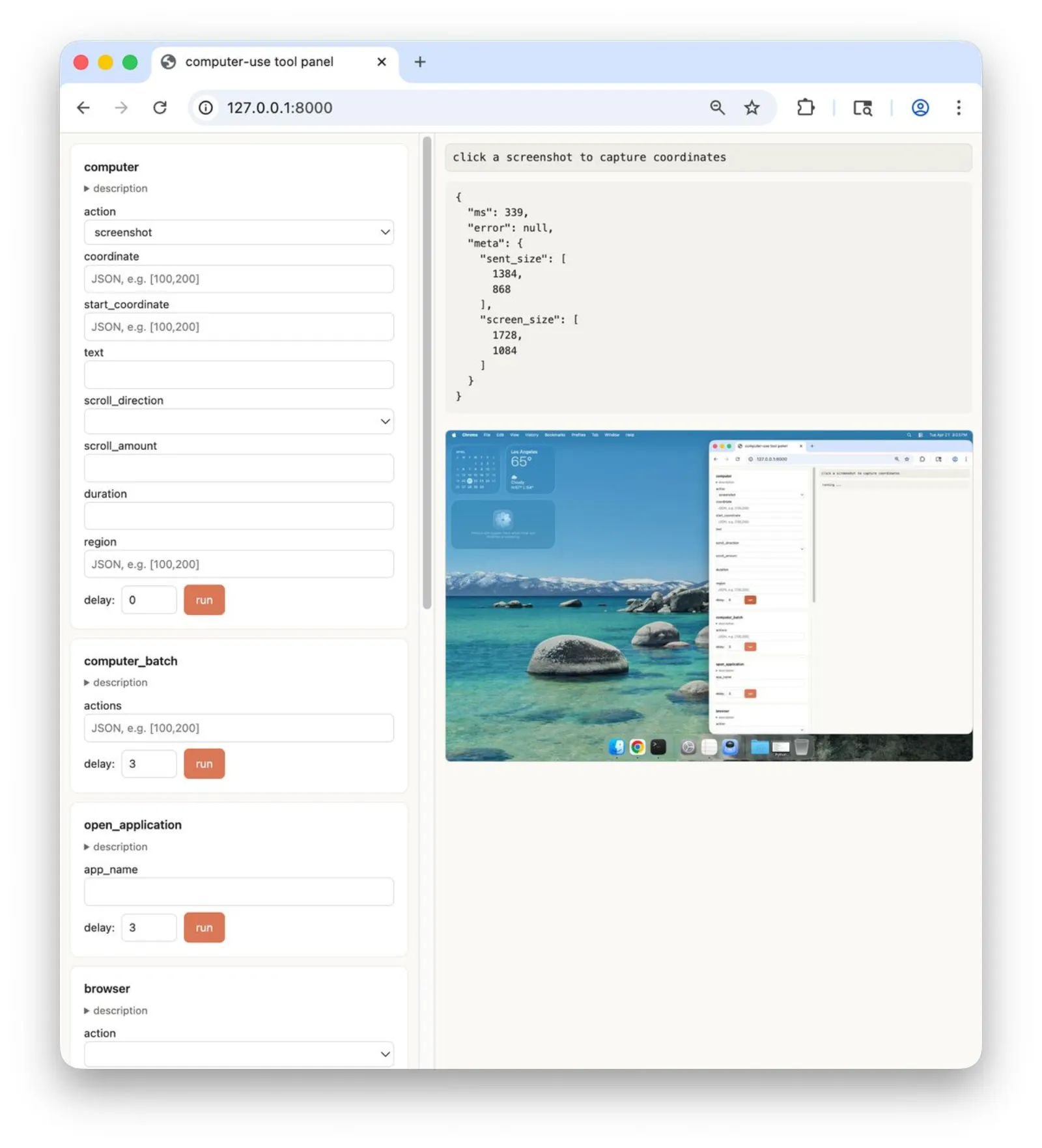Open the scroll_direction dropdown
Screen dimensions: 1042x1148
click(239, 421)
